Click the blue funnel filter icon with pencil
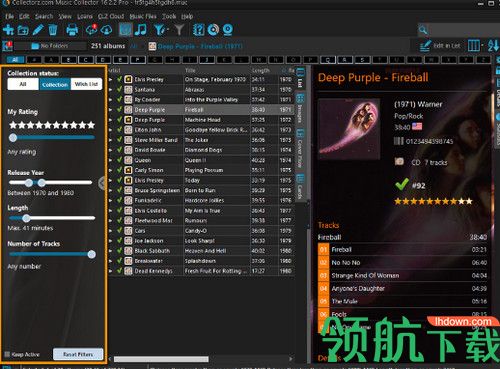 click(x=161, y=30)
